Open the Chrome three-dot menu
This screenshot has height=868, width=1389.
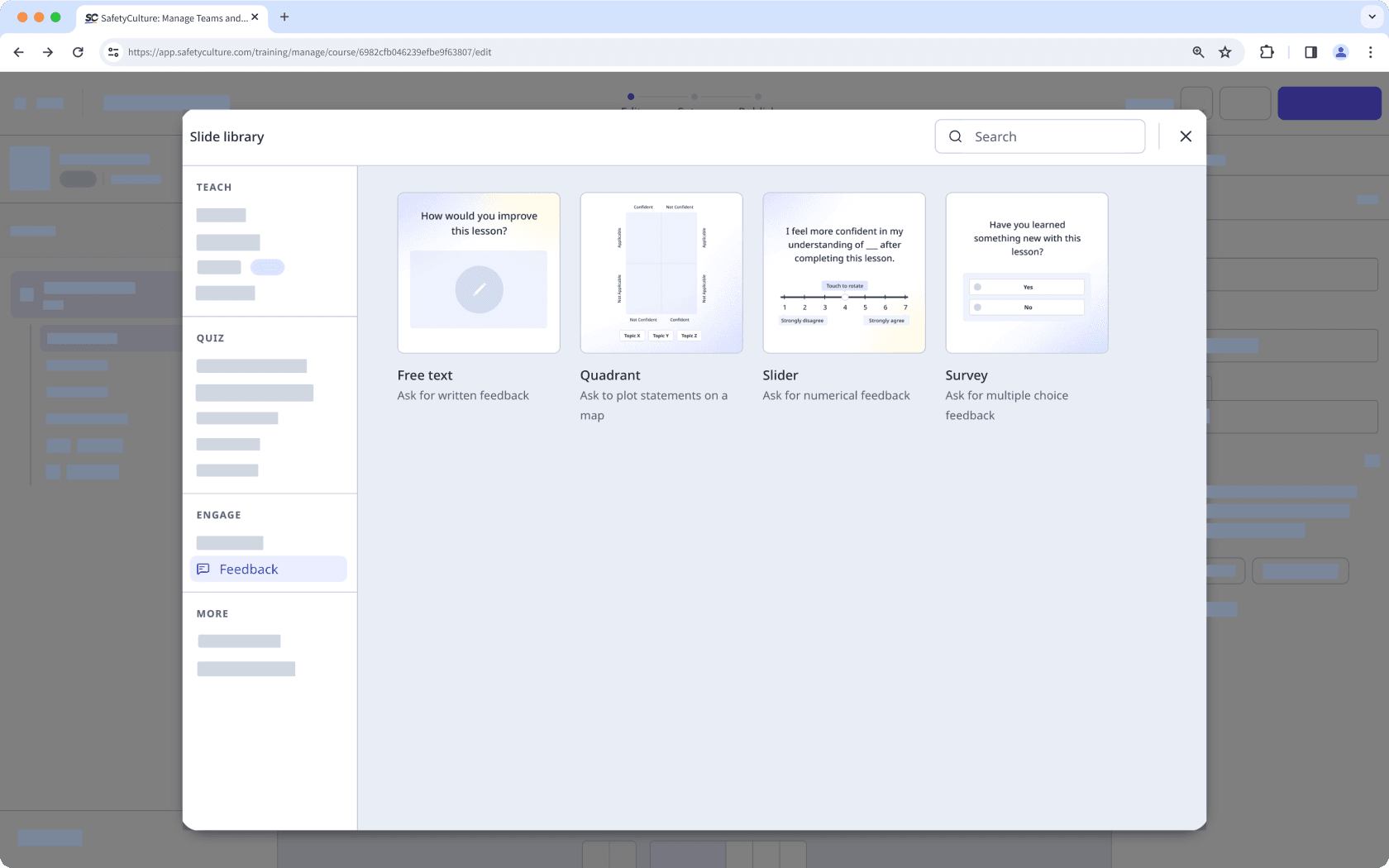click(x=1371, y=51)
